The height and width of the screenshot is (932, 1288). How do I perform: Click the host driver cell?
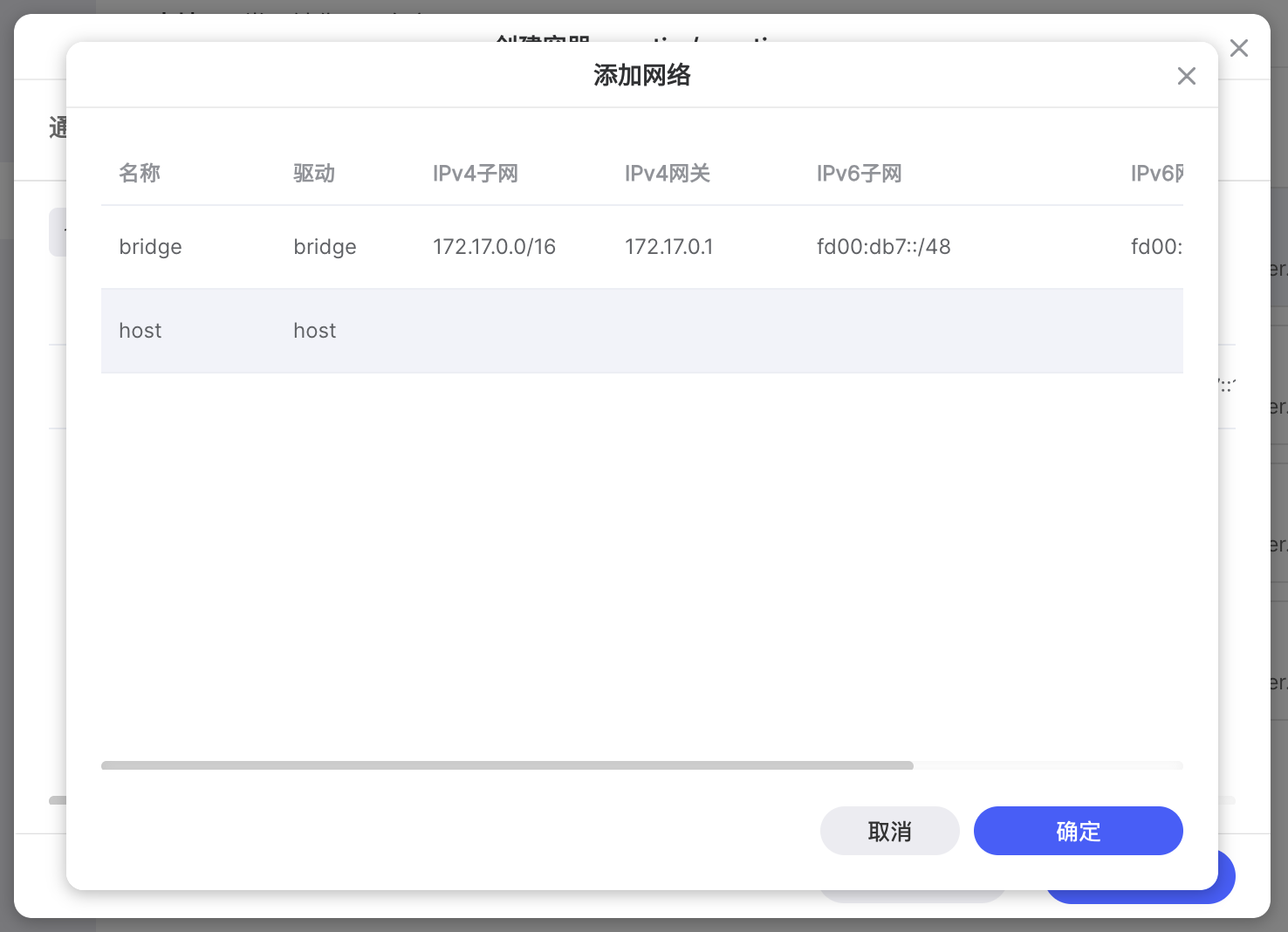[315, 331]
